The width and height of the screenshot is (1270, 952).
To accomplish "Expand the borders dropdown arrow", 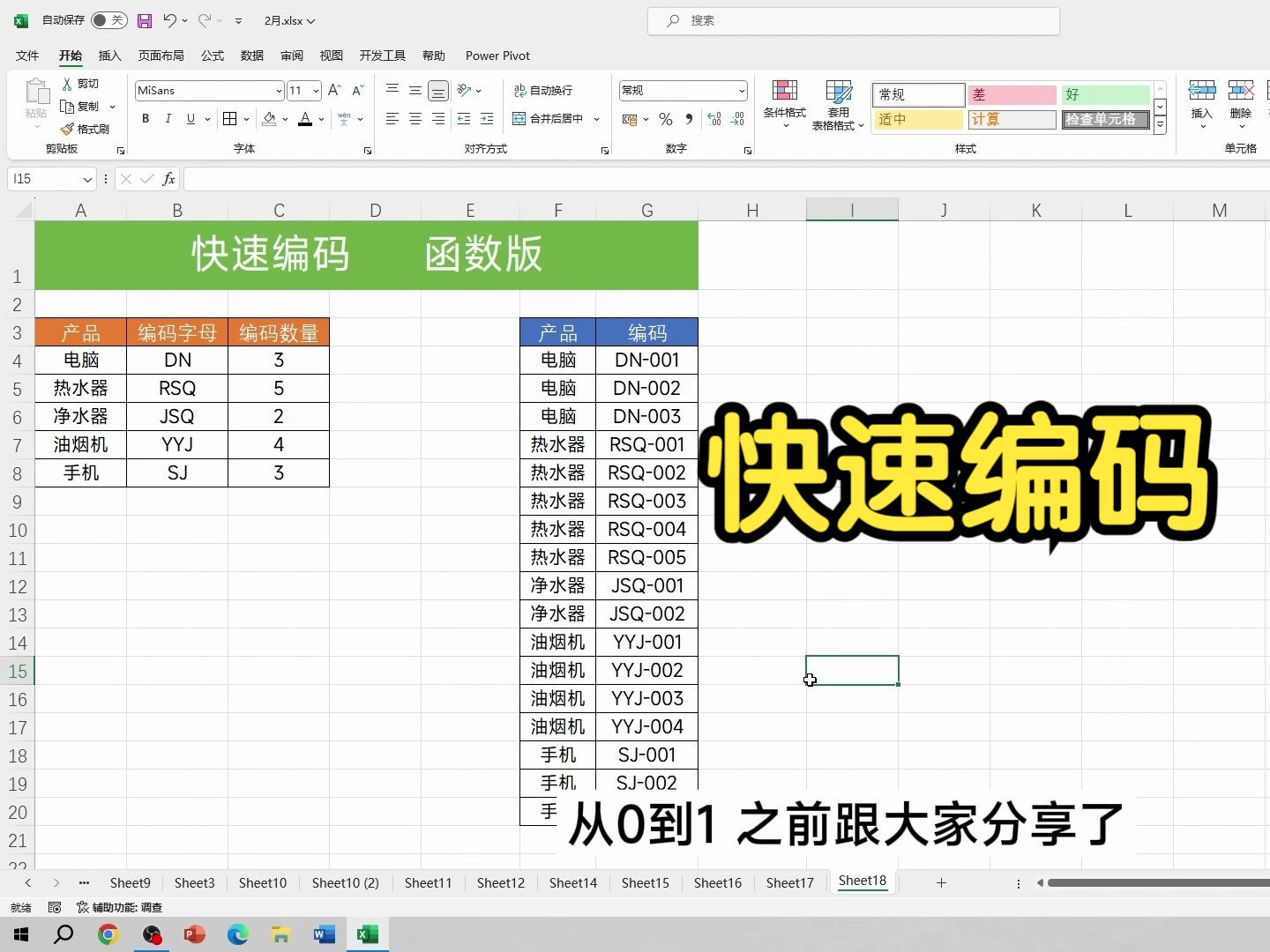I will (x=246, y=119).
